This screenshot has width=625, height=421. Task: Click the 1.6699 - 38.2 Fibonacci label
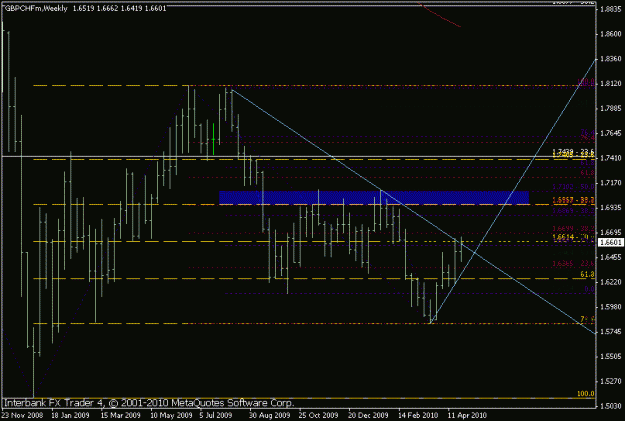click(x=573, y=229)
